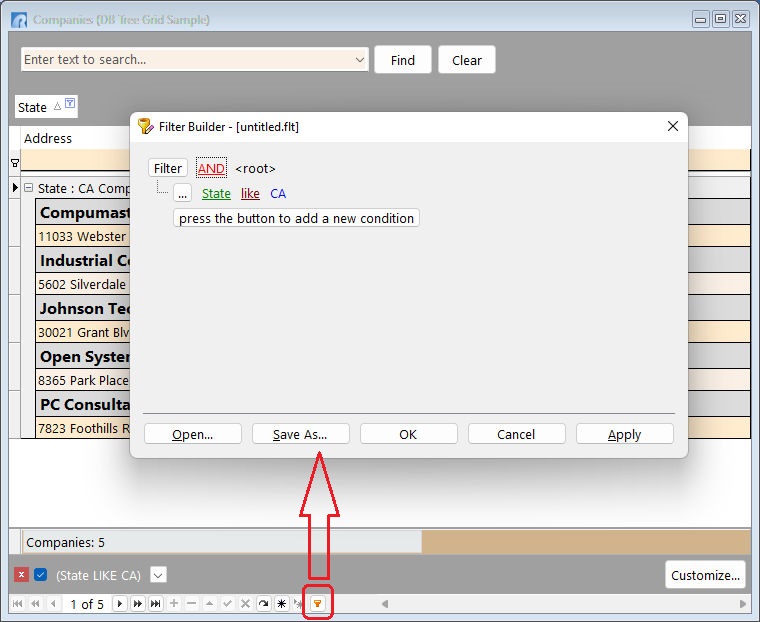The image size is (760, 622).
Task: Click the '30021 Grant Blv' address cell
Action: [x=83, y=332]
